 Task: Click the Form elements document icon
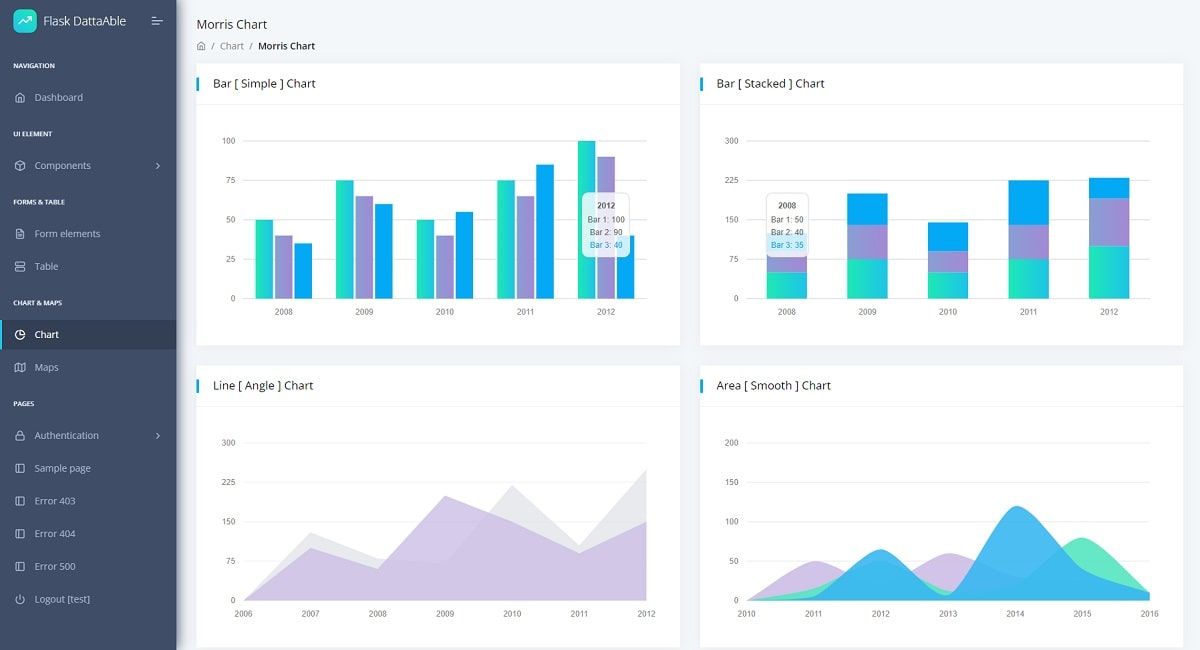pyautogui.click(x=20, y=234)
